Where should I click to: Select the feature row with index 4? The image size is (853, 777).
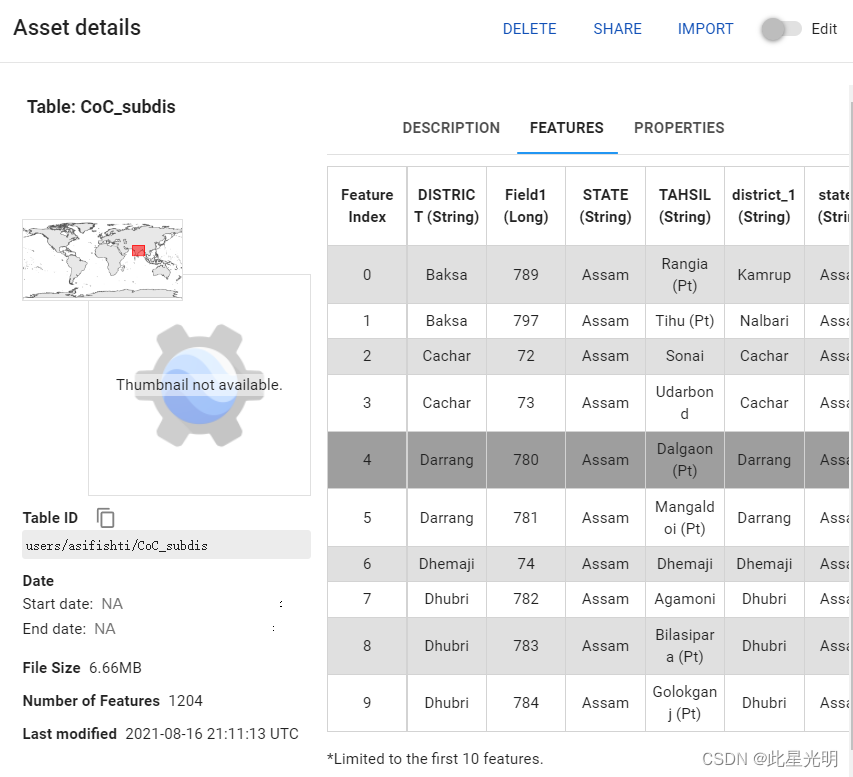367,460
